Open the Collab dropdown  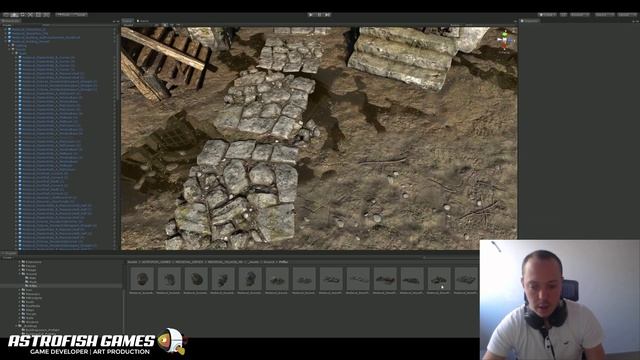pos(547,15)
